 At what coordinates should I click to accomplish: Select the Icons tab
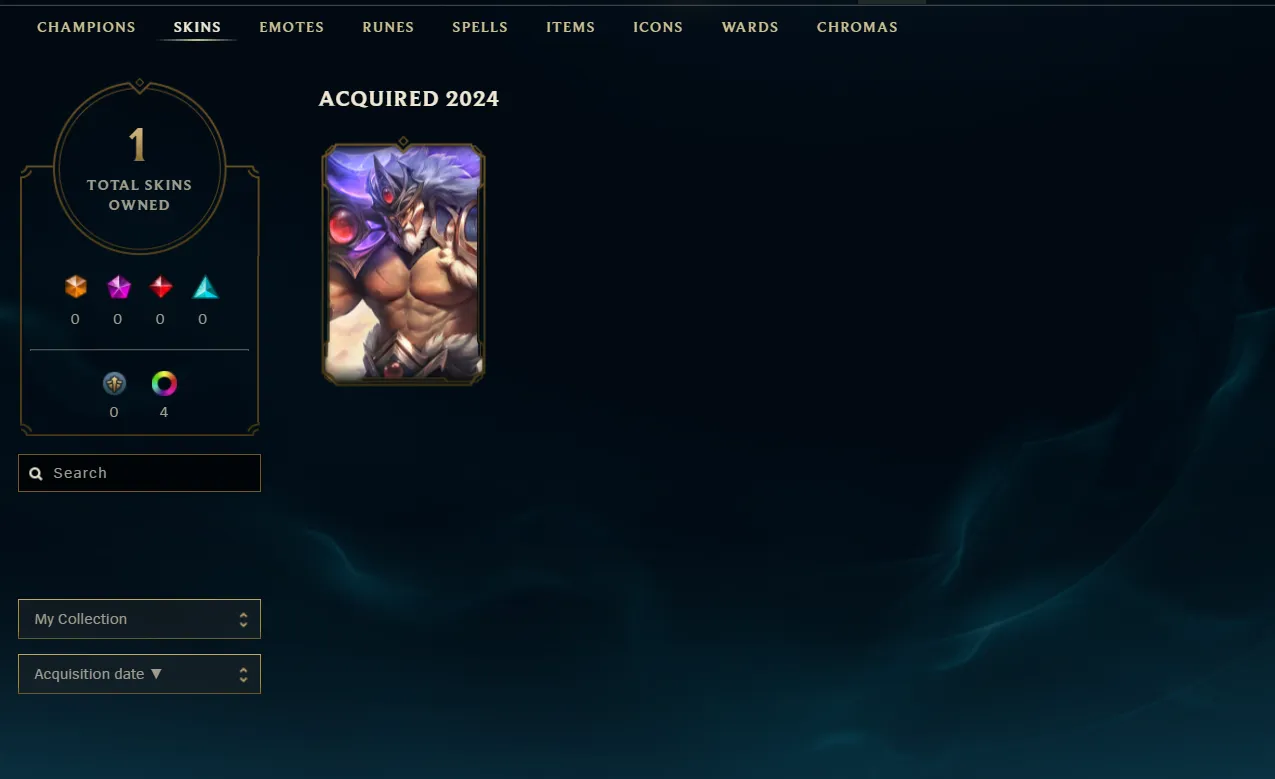[658, 27]
